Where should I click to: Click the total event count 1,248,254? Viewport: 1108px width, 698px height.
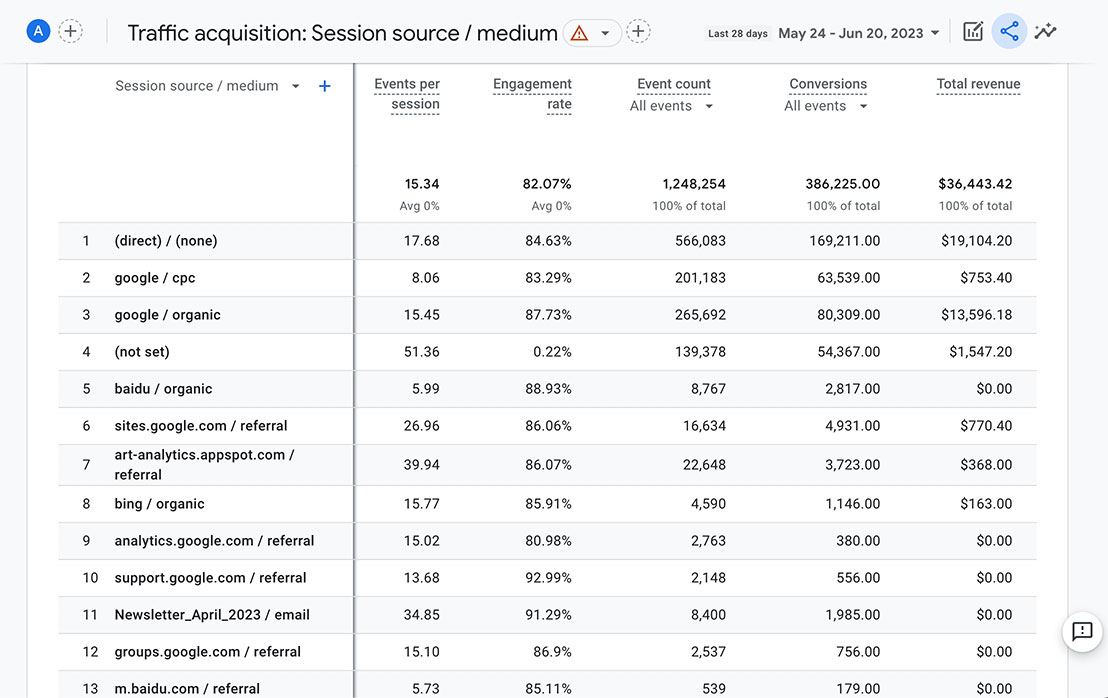(693, 184)
